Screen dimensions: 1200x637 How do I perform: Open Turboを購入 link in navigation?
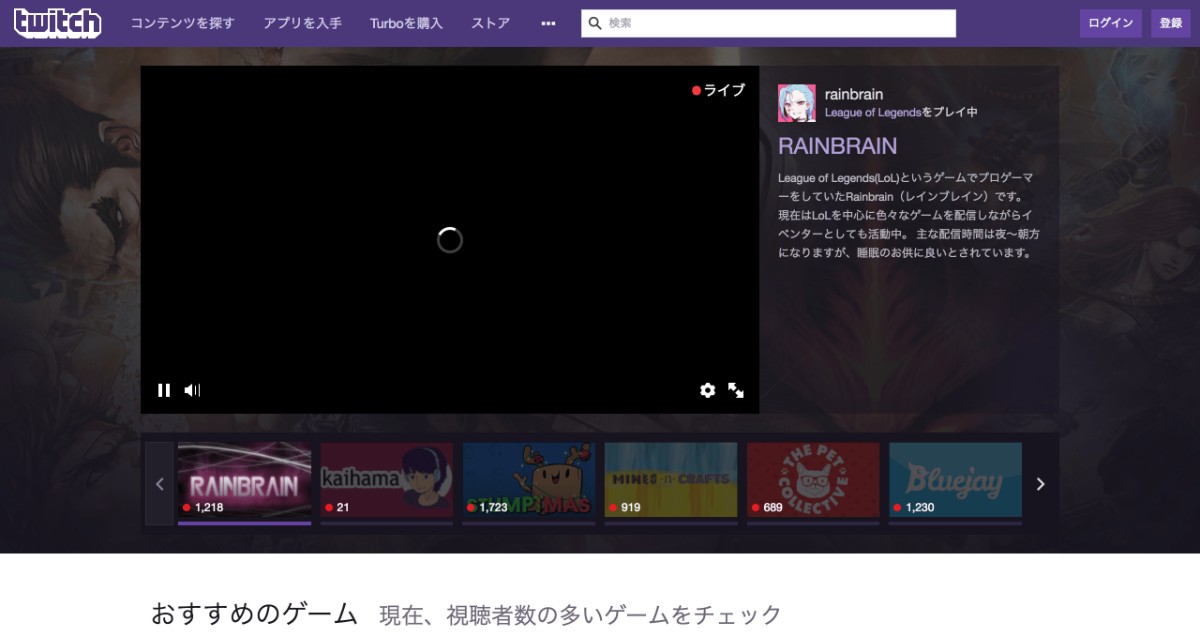(406, 23)
